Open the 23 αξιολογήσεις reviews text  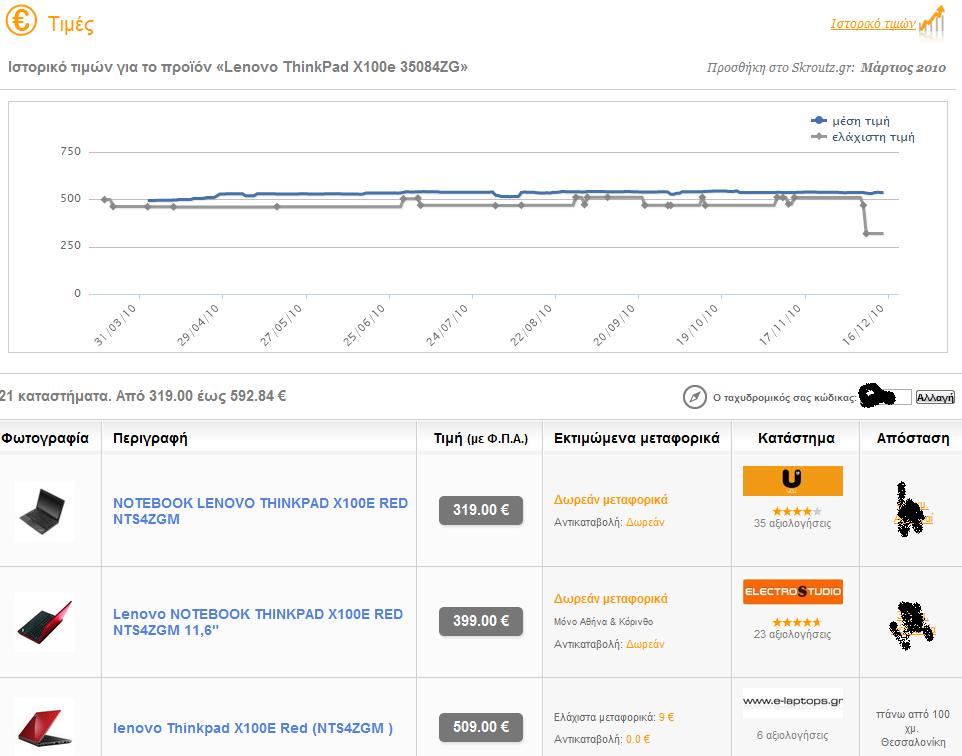792,634
